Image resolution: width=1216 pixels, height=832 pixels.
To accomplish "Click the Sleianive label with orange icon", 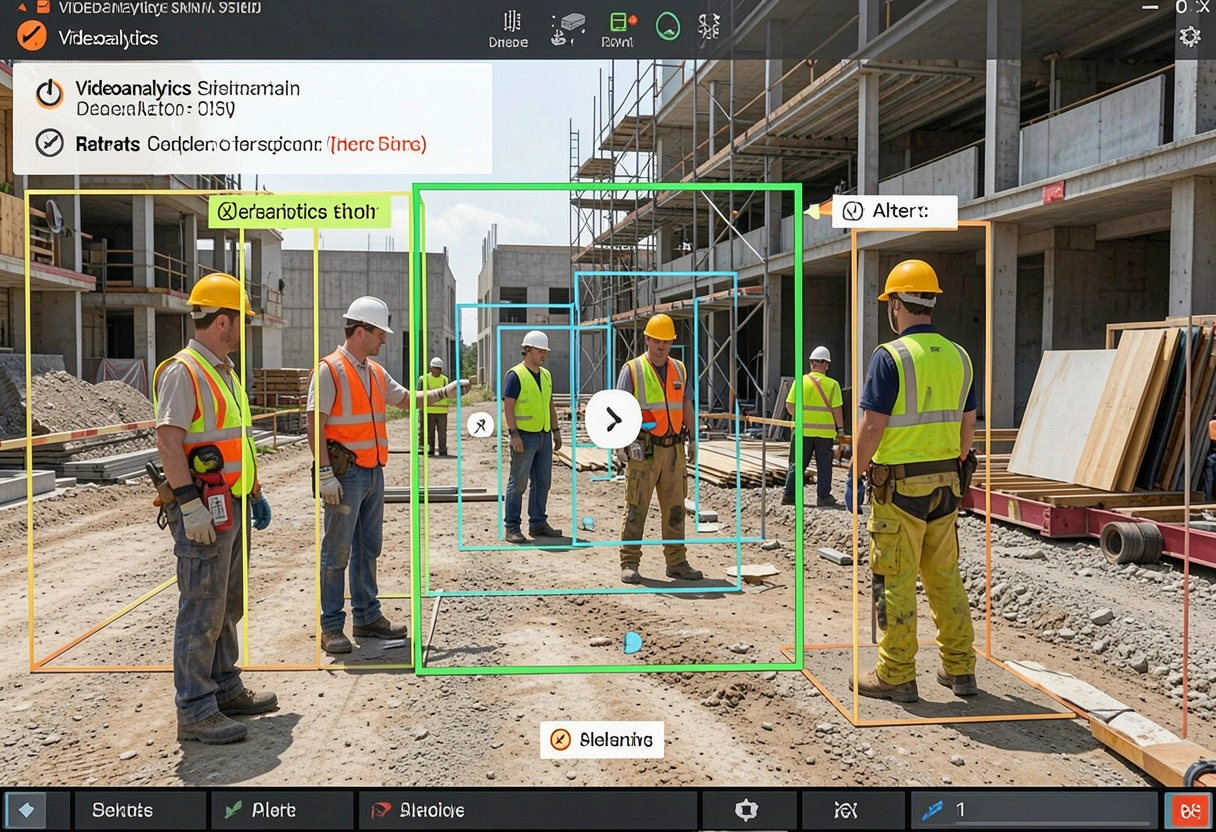I will [x=602, y=740].
